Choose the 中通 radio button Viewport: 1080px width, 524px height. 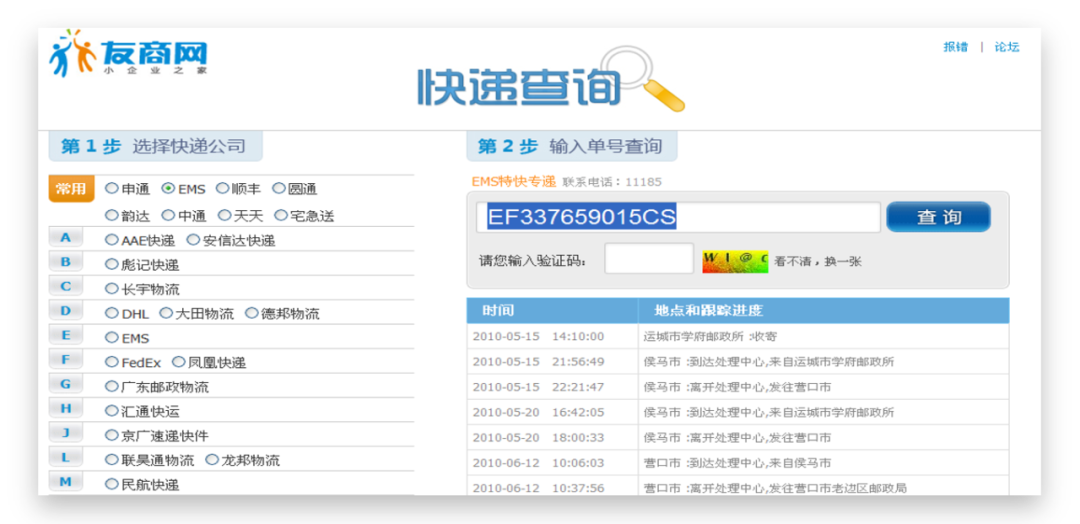[169, 216]
